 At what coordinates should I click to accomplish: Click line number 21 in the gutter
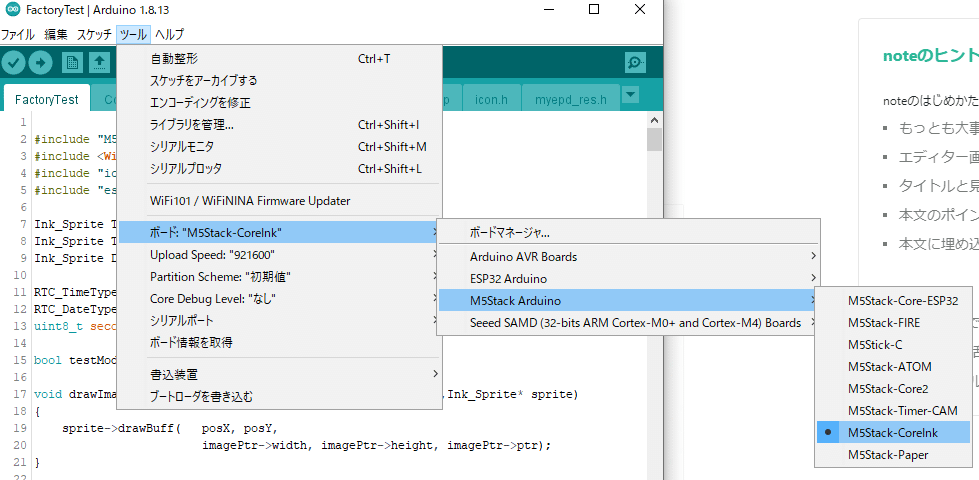(x=19, y=463)
